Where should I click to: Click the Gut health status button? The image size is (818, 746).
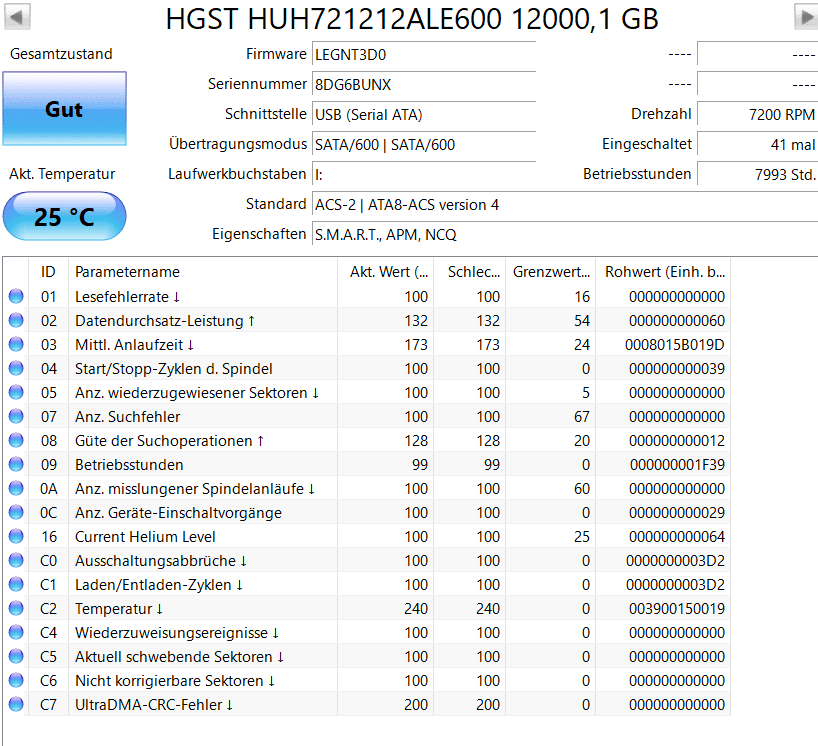click(x=64, y=109)
